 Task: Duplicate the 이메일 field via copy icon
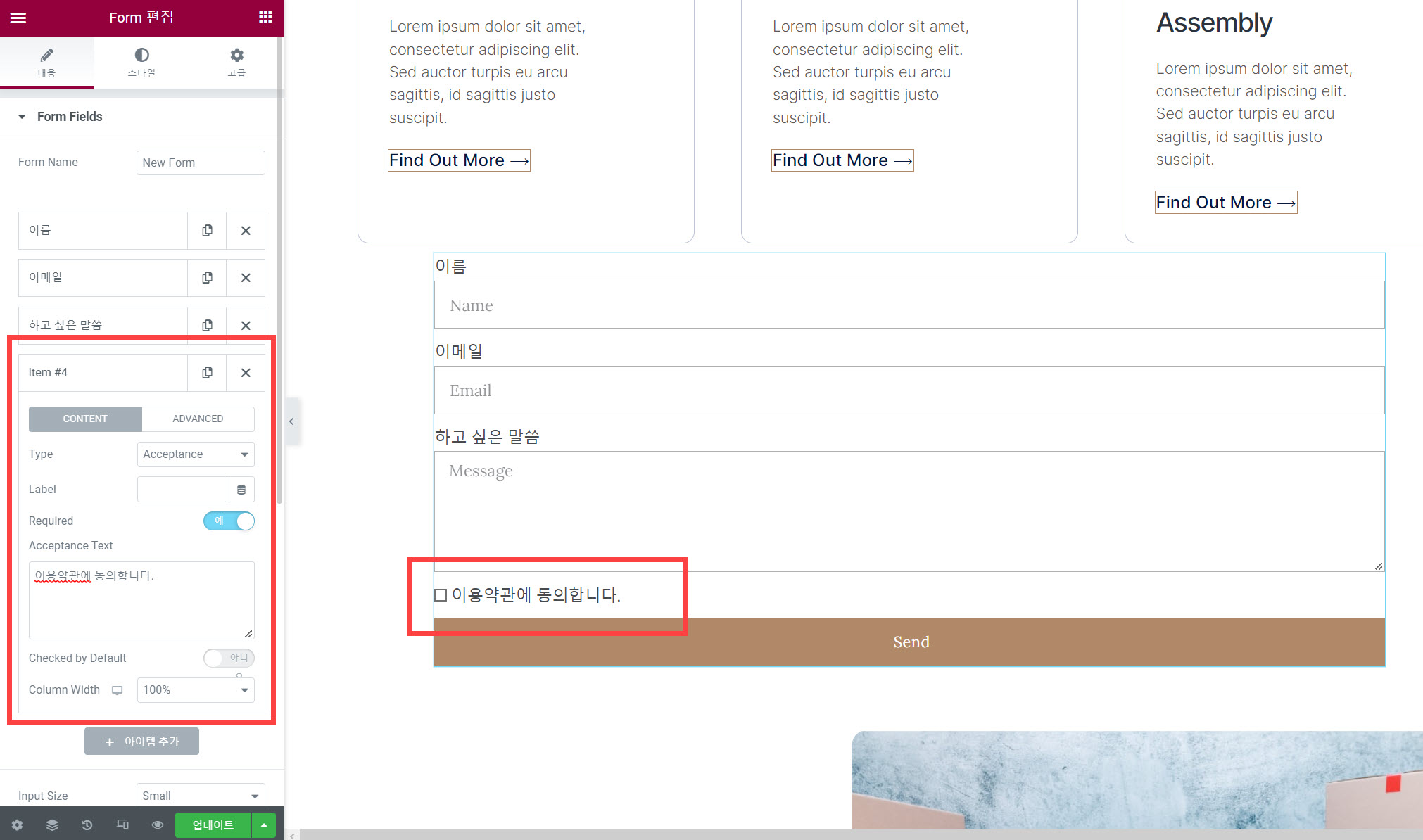(206, 277)
